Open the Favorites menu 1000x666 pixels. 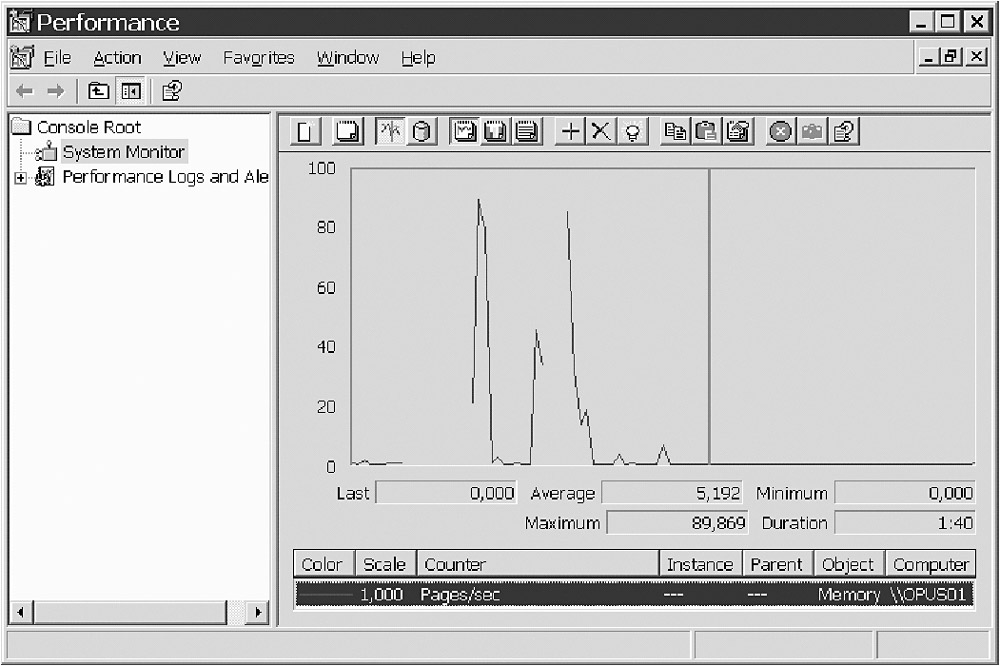coord(258,58)
